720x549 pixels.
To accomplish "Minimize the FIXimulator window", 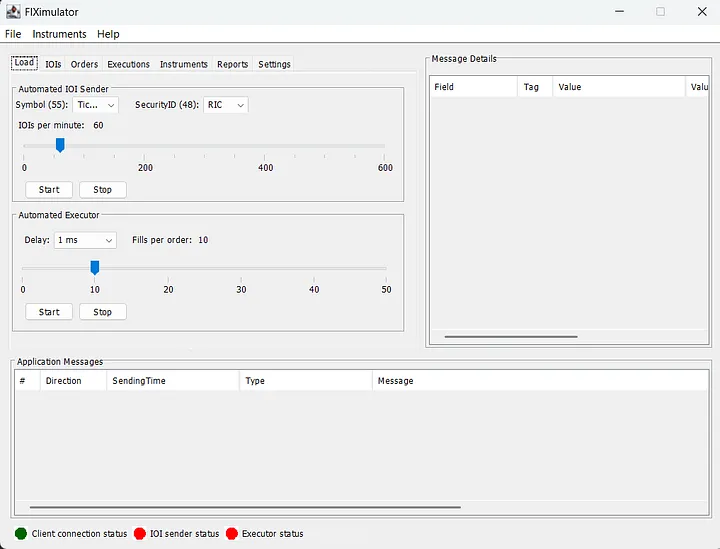I will [x=619, y=11].
